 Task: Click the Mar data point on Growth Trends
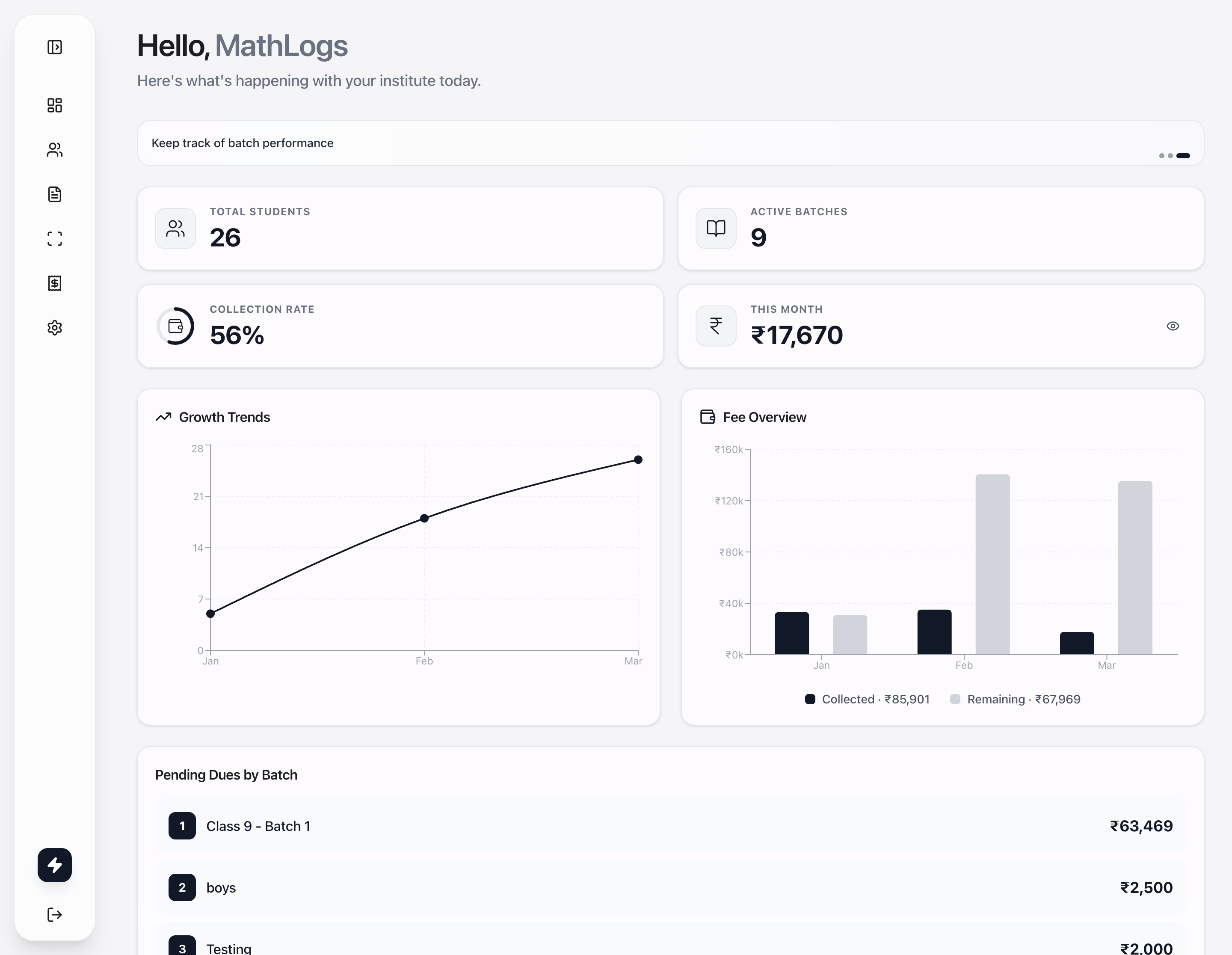coord(638,460)
